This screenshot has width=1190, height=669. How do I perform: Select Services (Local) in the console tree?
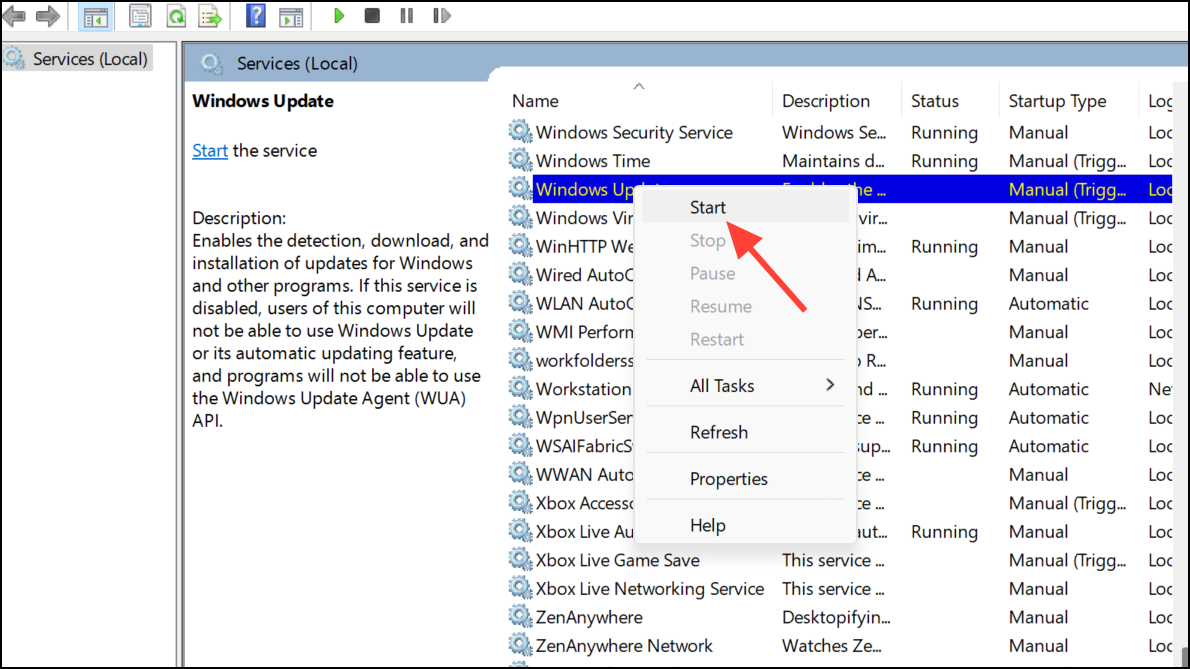[77, 58]
